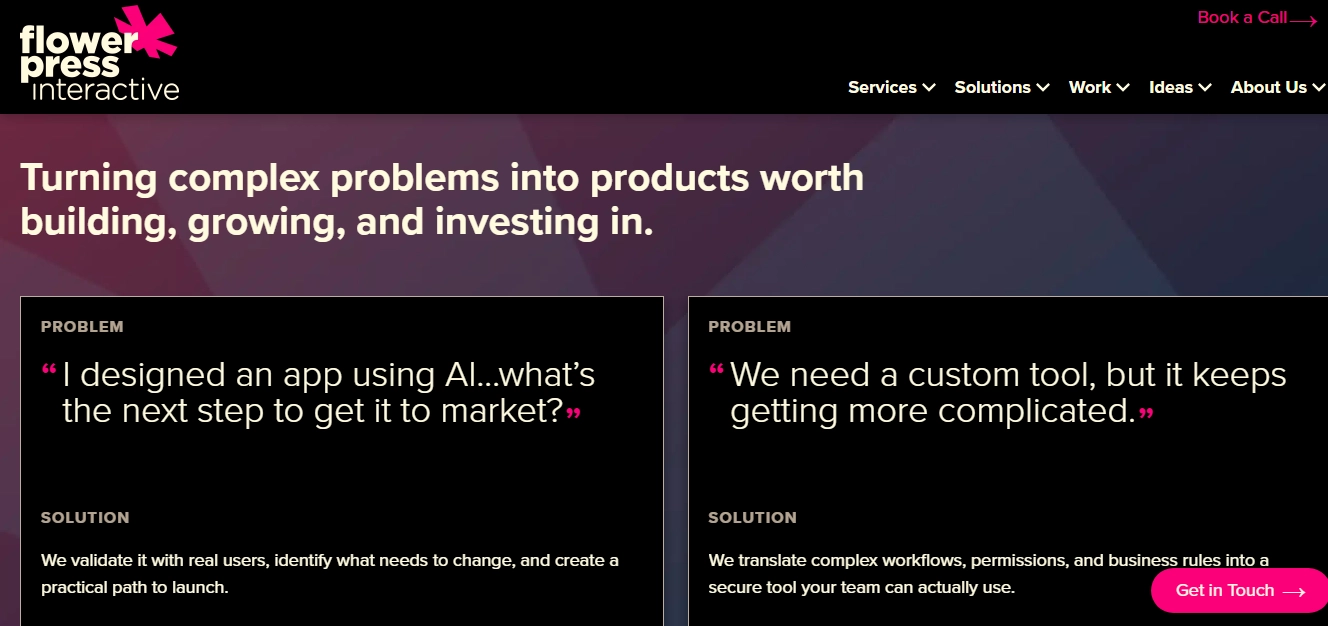Viewport: 1328px width, 626px height.
Task: Open the Solutions navigation menu
Action: (1002, 87)
